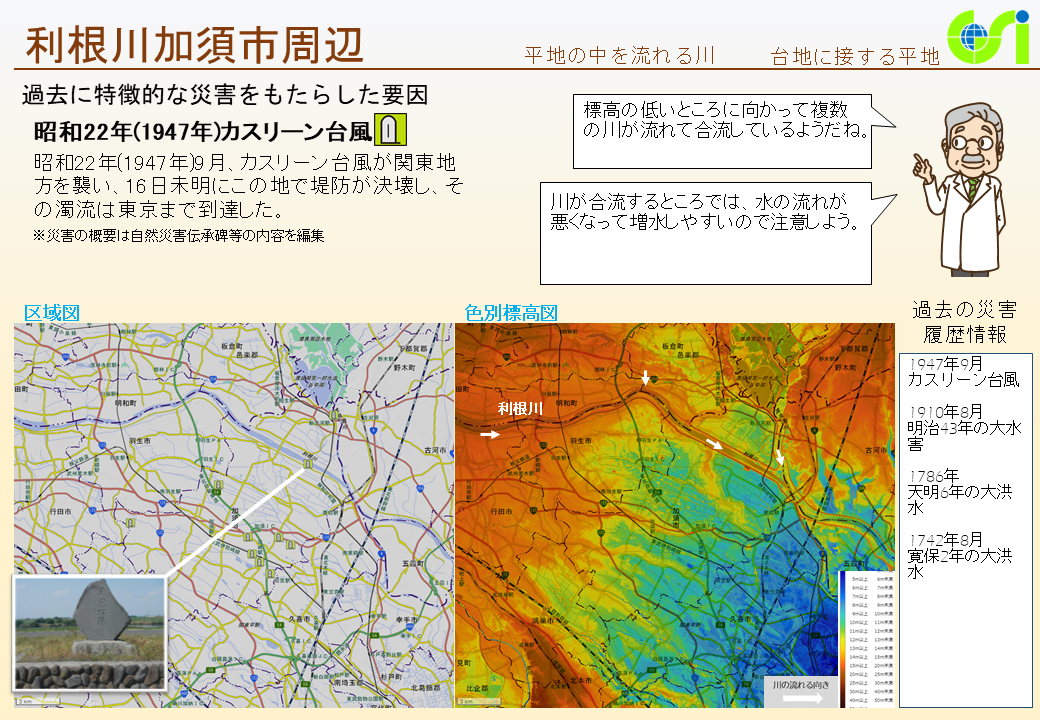Click 行田市 label on the elevation map

501,512
